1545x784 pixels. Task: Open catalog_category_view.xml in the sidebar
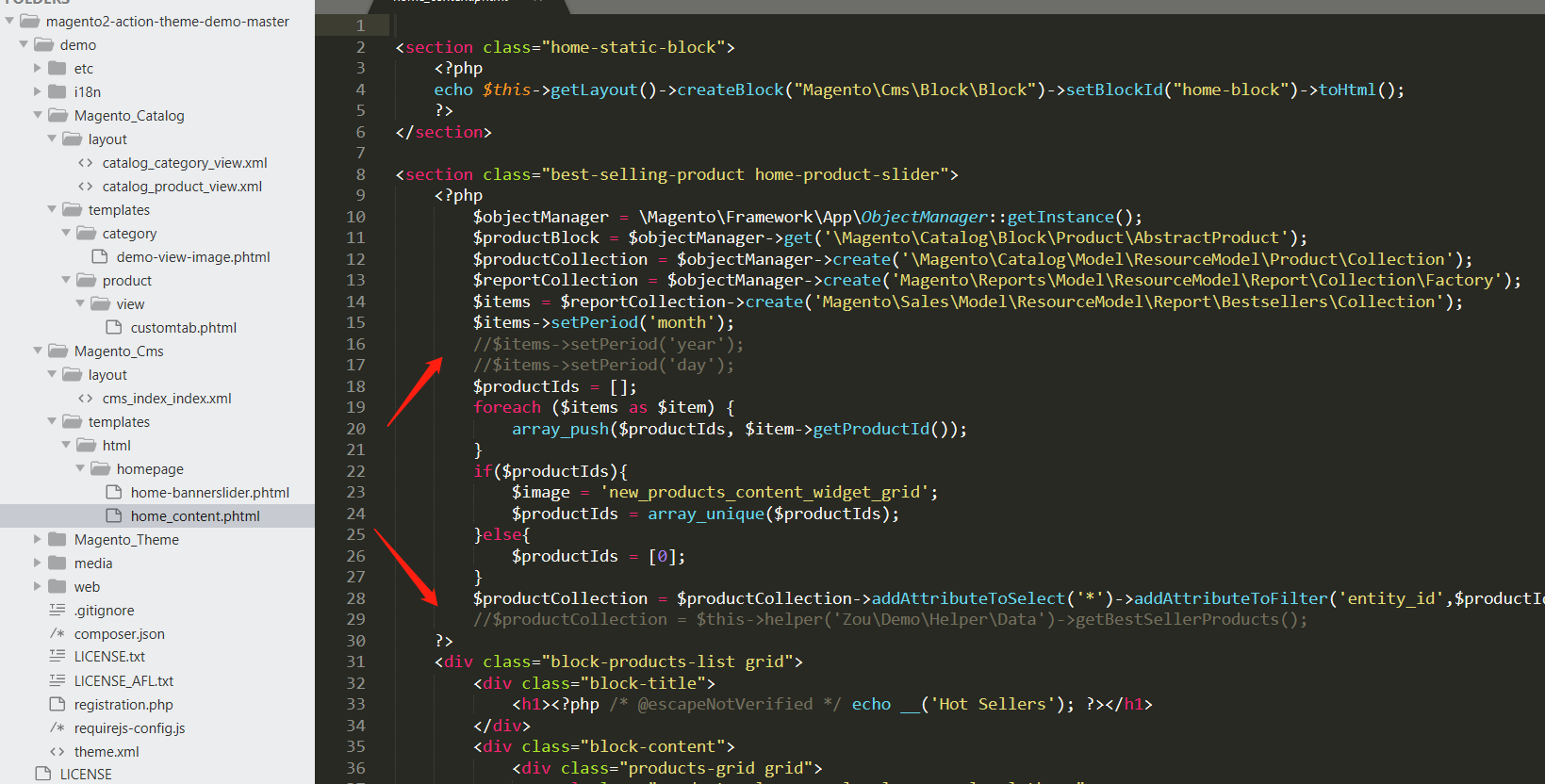pos(185,162)
